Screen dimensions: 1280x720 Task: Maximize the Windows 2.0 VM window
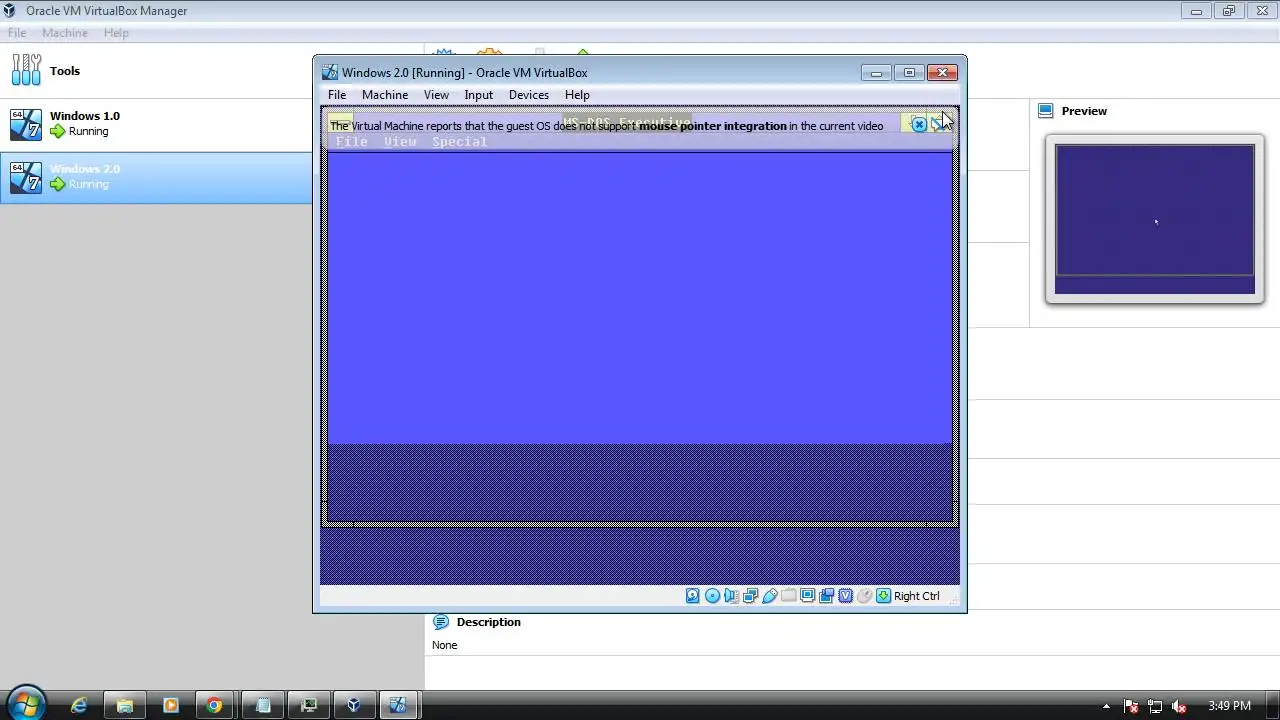pyautogui.click(x=909, y=73)
